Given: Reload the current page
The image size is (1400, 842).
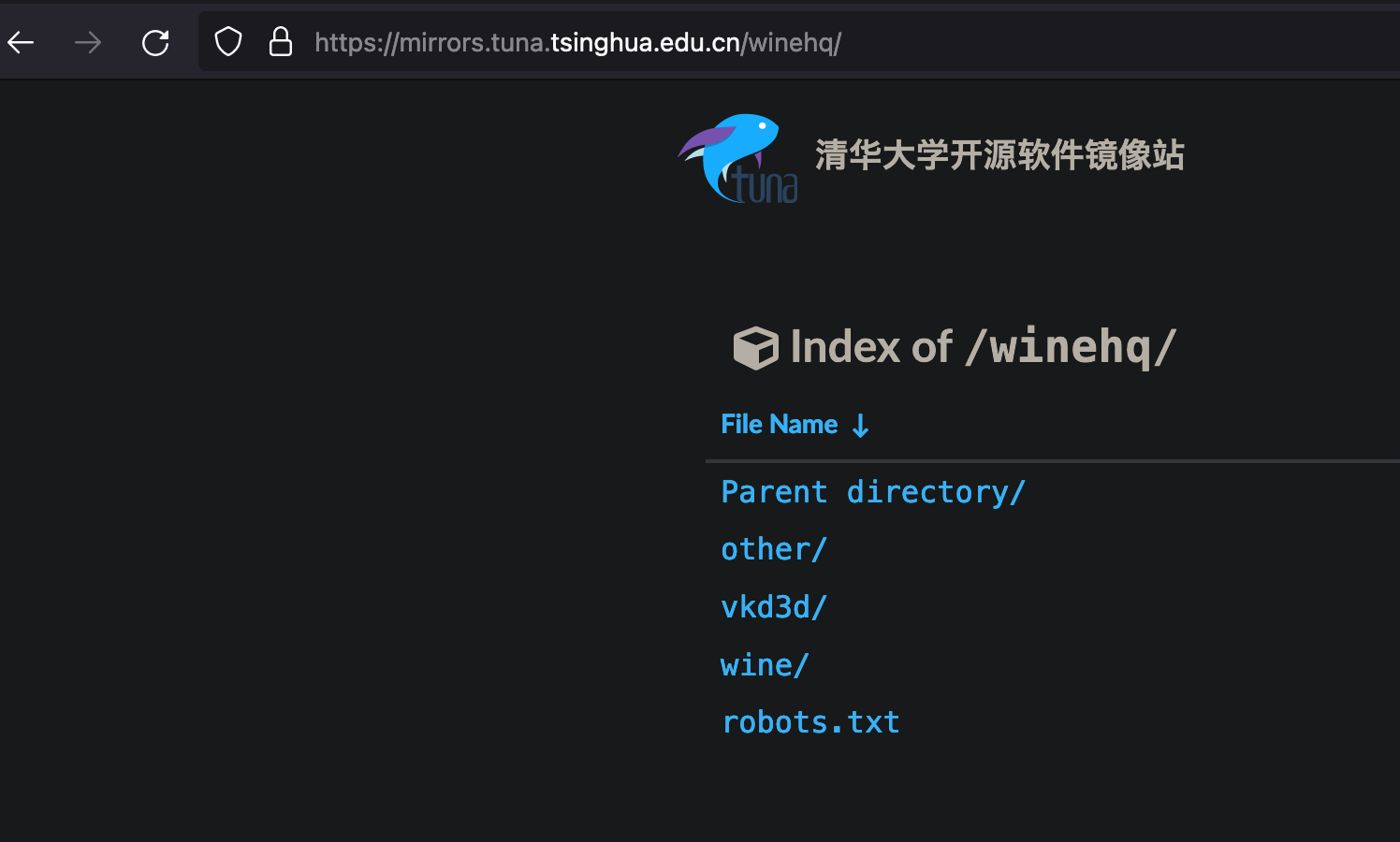Looking at the screenshot, I should [x=155, y=42].
